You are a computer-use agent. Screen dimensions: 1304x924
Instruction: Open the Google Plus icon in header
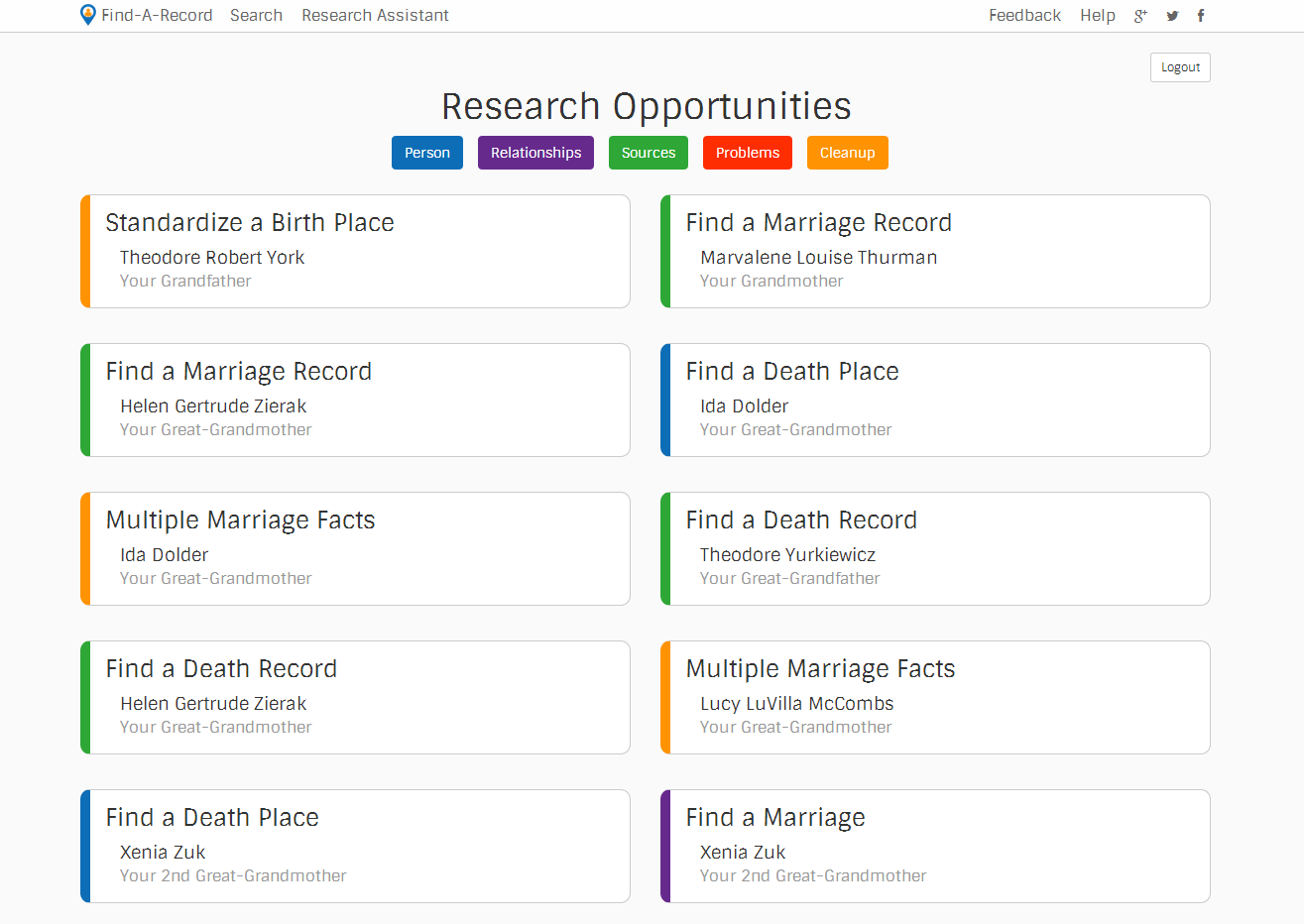[1140, 15]
